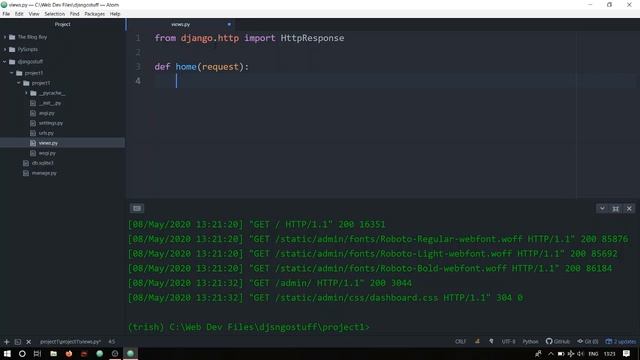Open Task View on taskbar

(x=37, y=353)
